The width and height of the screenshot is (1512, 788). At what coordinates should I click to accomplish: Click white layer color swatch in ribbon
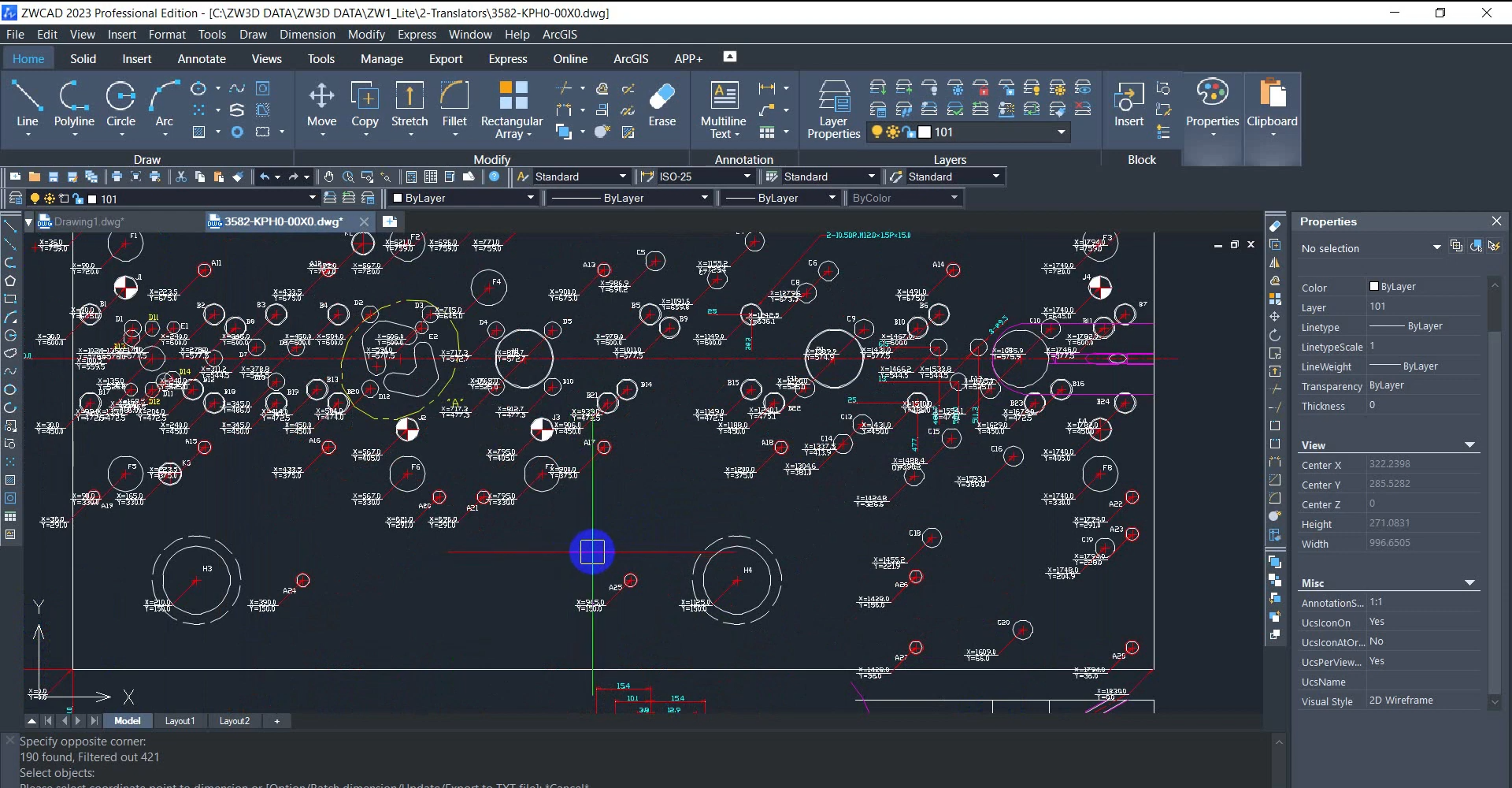coord(925,132)
